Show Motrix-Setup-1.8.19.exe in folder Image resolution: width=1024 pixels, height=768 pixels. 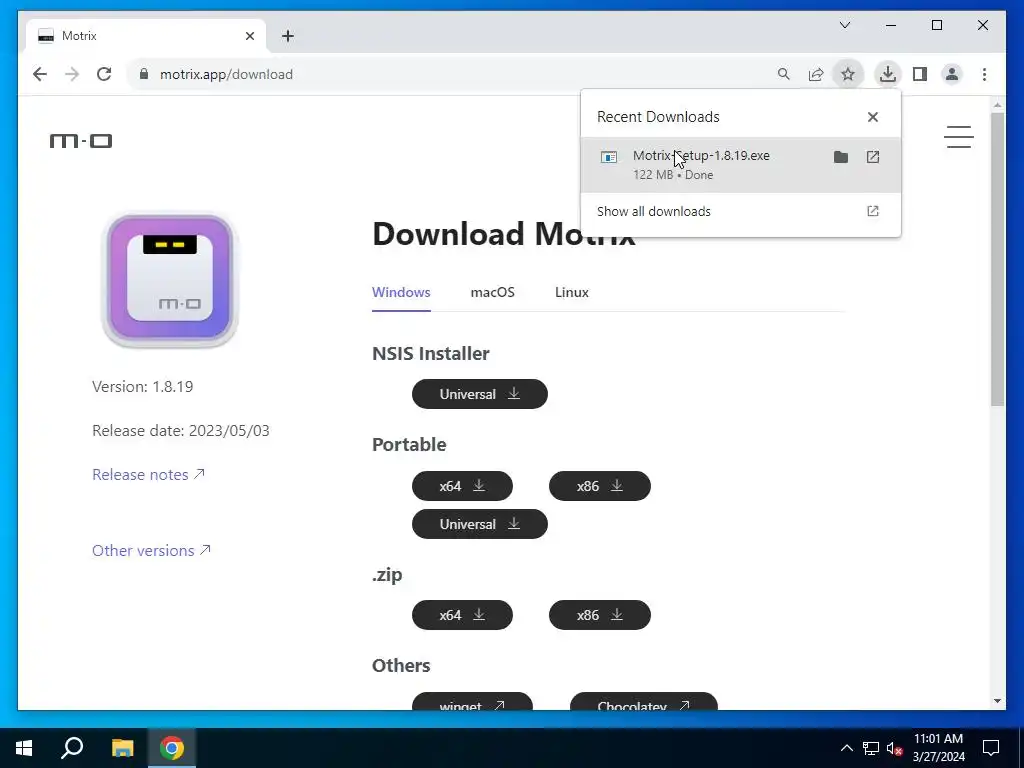point(841,157)
